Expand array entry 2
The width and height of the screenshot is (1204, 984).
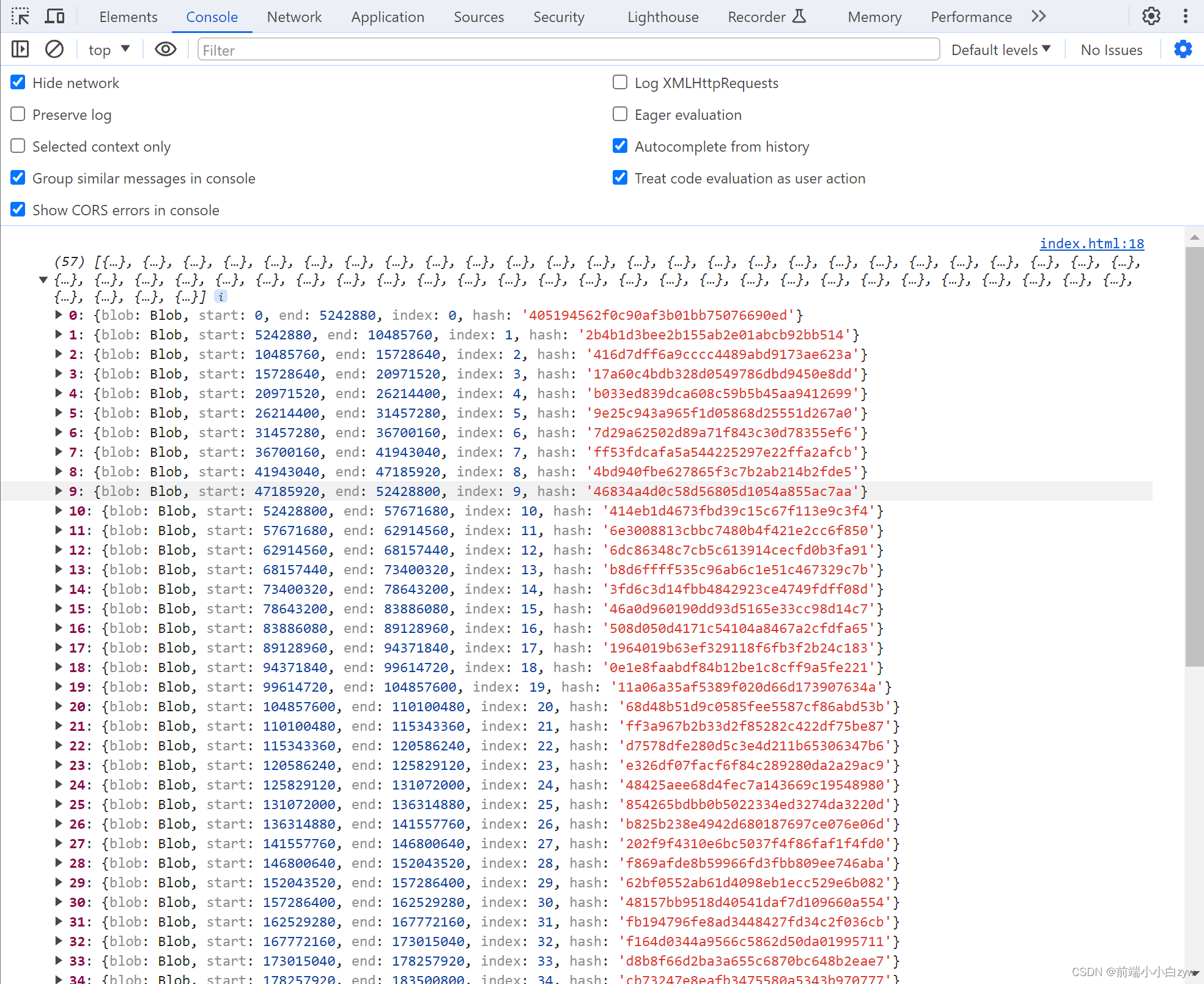click(x=59, y=354)
